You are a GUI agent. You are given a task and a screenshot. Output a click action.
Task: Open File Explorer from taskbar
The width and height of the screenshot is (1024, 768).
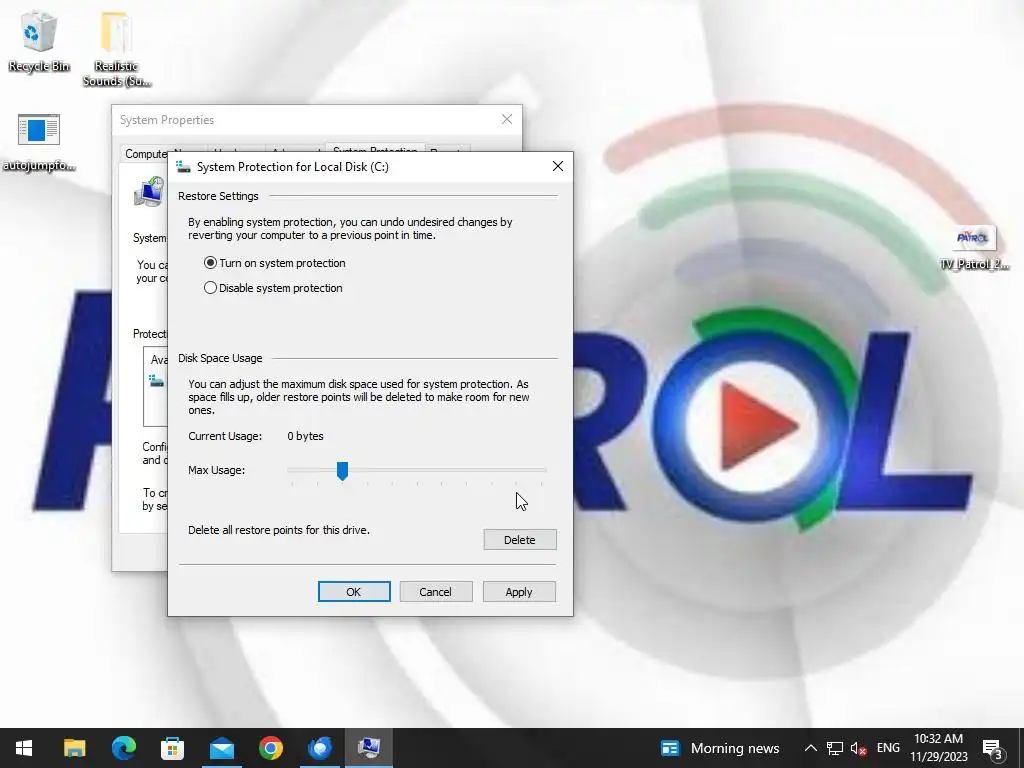[74, 748]
